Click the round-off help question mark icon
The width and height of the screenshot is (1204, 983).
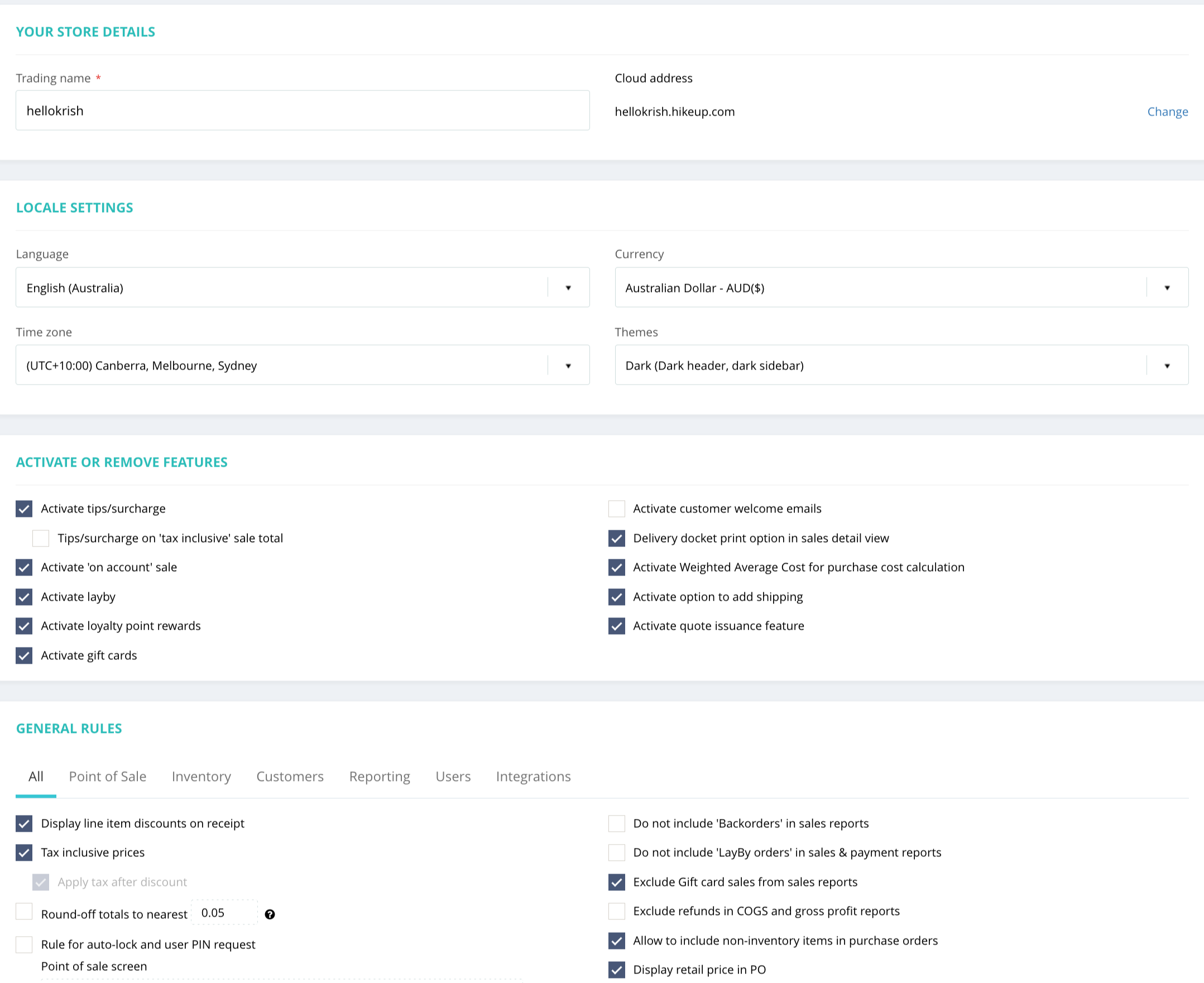click(270, 914)
